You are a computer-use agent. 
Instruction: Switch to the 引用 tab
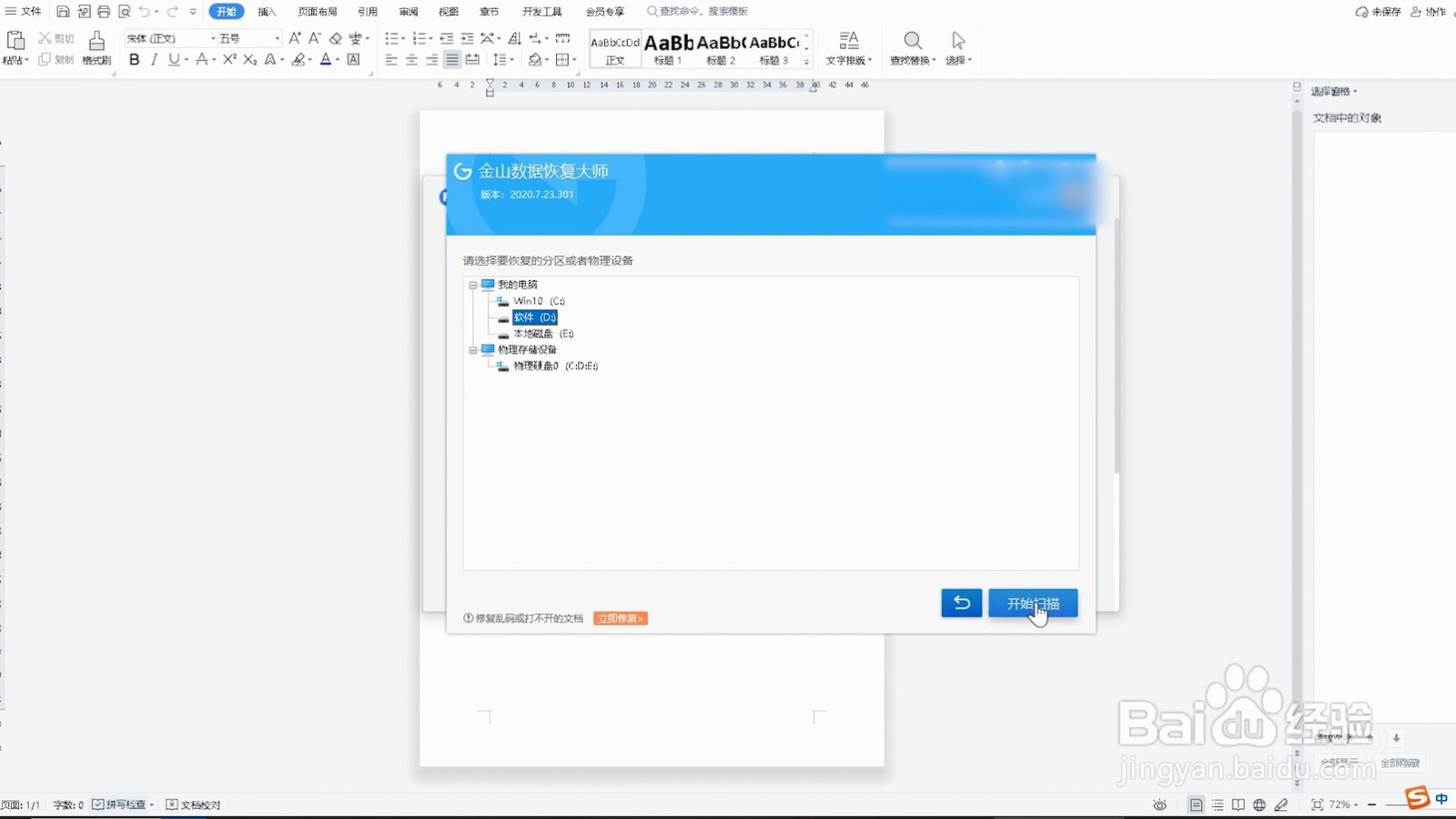click(x=368, y=12)
